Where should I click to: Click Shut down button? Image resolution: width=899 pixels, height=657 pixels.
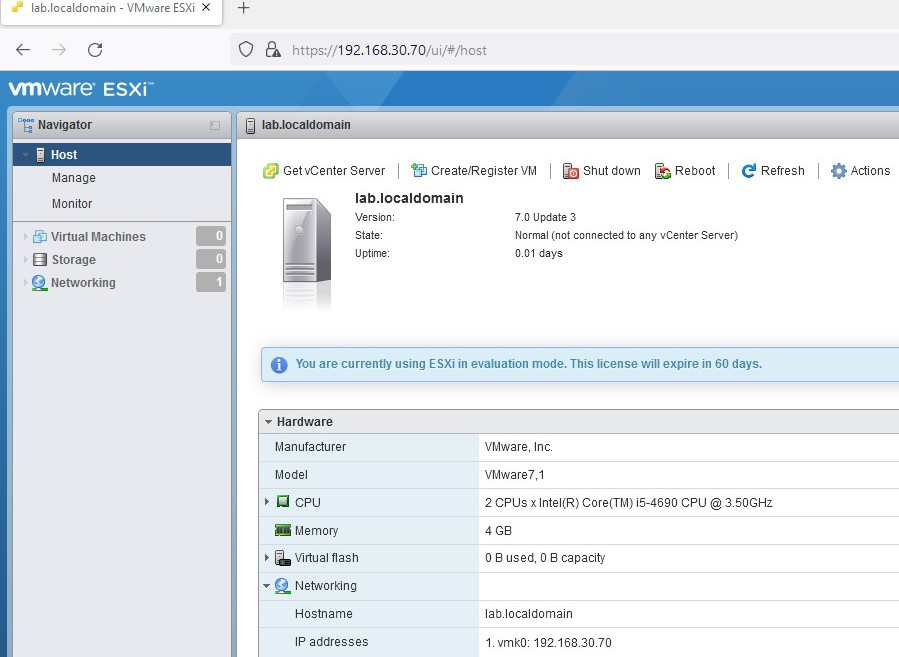601,171
